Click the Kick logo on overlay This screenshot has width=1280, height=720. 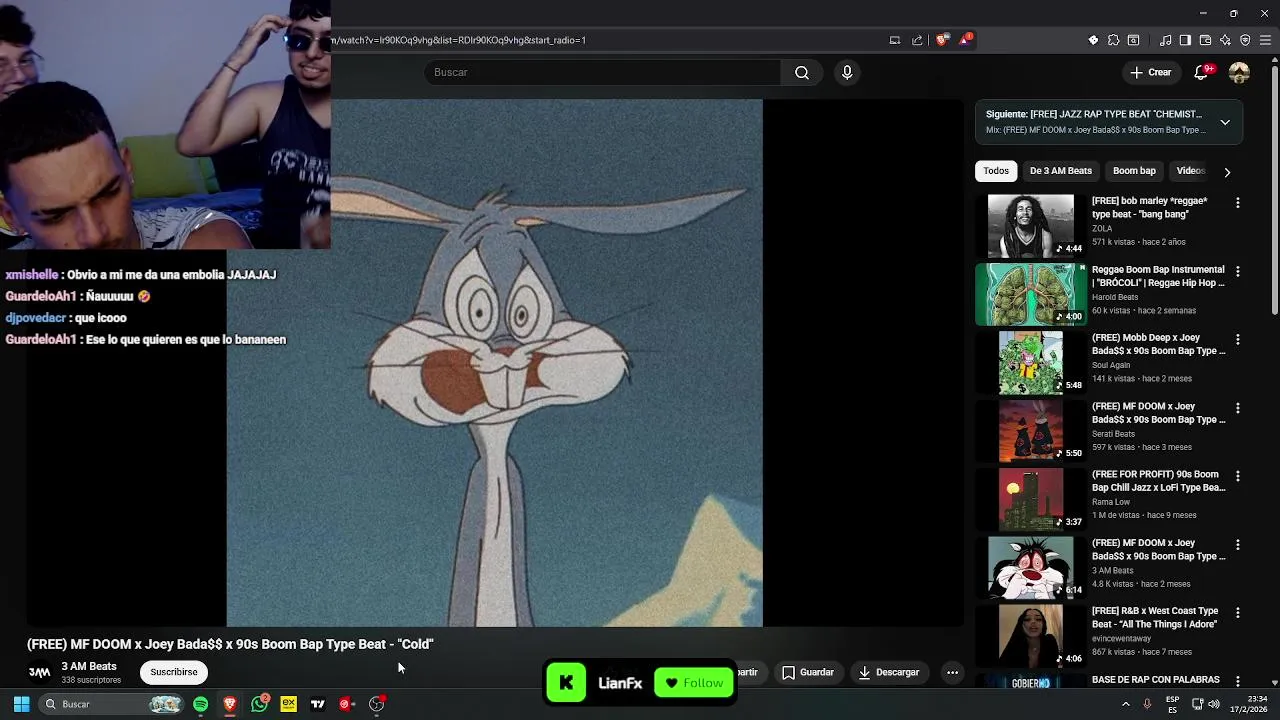[566, 683]
